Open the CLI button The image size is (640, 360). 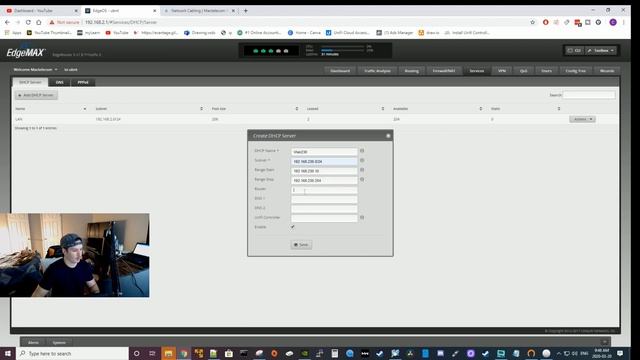pyautogui.click(x=574, y=51)
